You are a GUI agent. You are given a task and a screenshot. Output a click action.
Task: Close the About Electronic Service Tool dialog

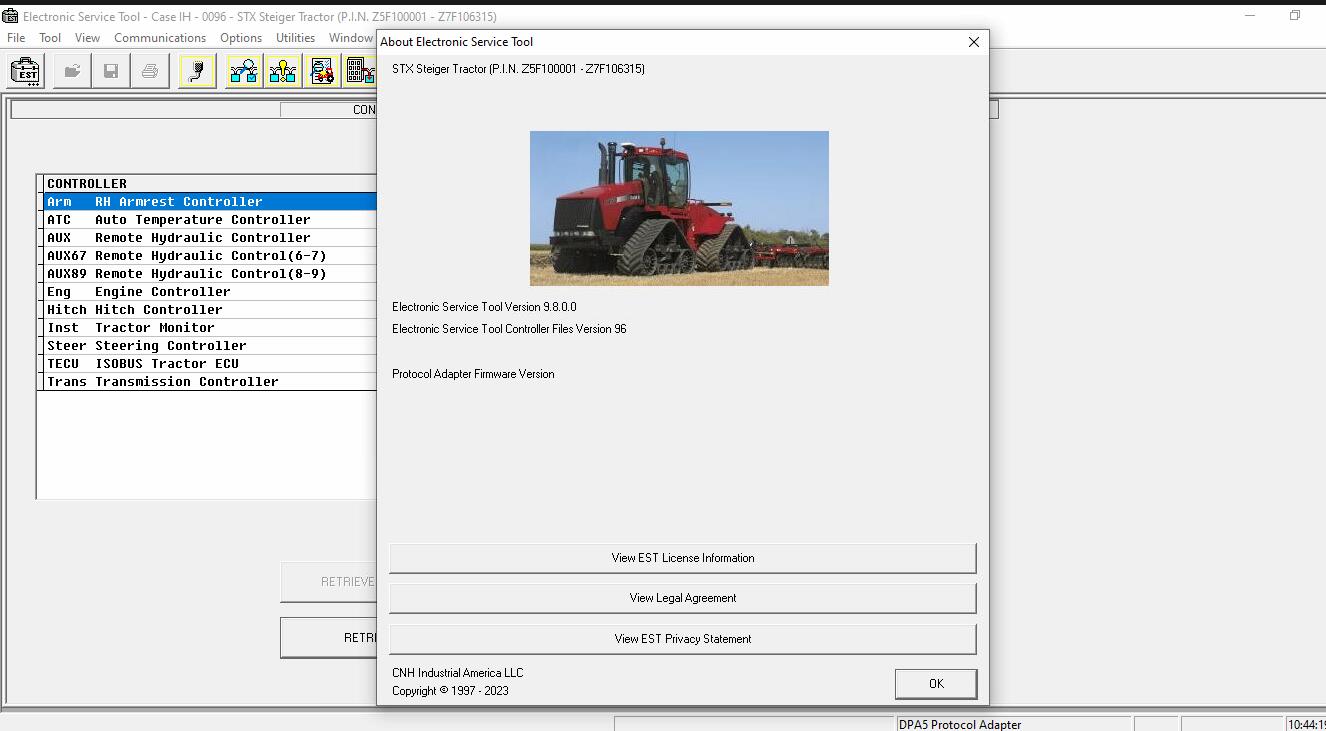[x=974, y=42]
